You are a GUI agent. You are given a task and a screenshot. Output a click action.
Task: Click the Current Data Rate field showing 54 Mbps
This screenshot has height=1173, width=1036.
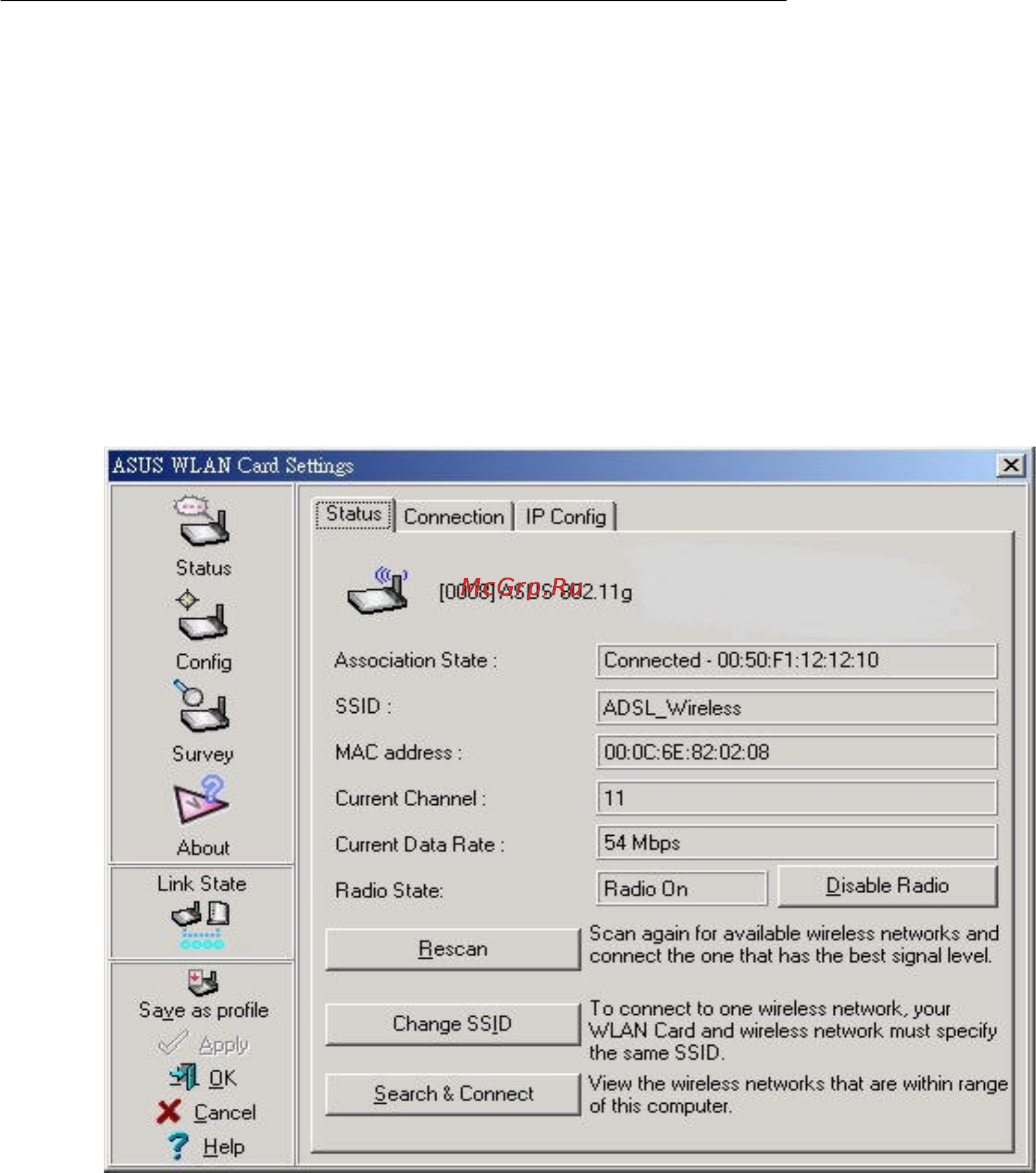click(796, 843)
